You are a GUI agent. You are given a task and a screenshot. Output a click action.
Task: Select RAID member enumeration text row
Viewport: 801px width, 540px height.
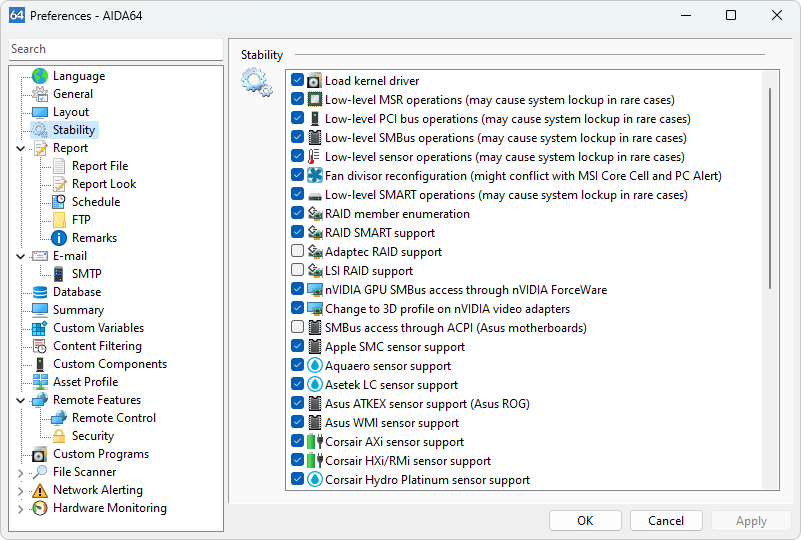click(x=397, y=214)
